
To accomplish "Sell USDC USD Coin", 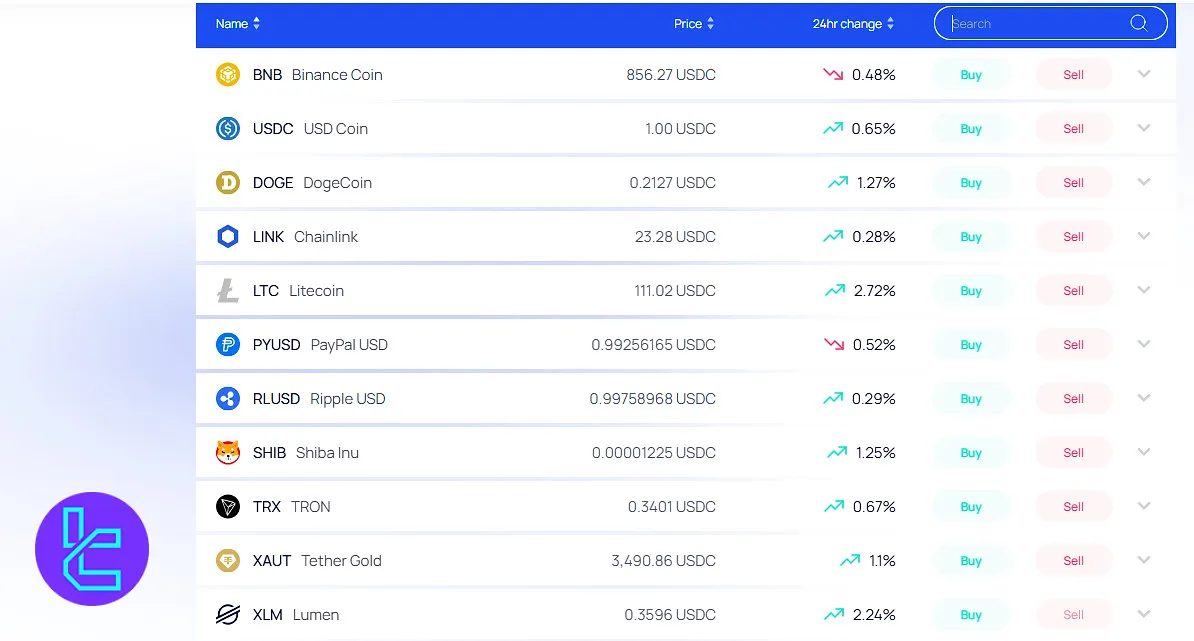I will [x=1074, y=129].
